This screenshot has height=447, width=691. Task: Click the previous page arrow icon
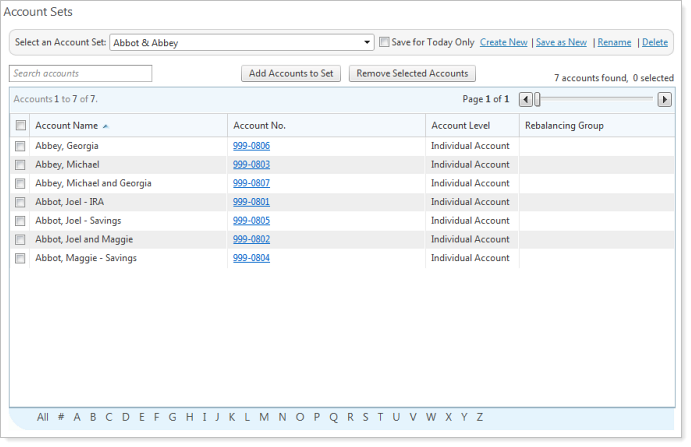tap(525, 99)
